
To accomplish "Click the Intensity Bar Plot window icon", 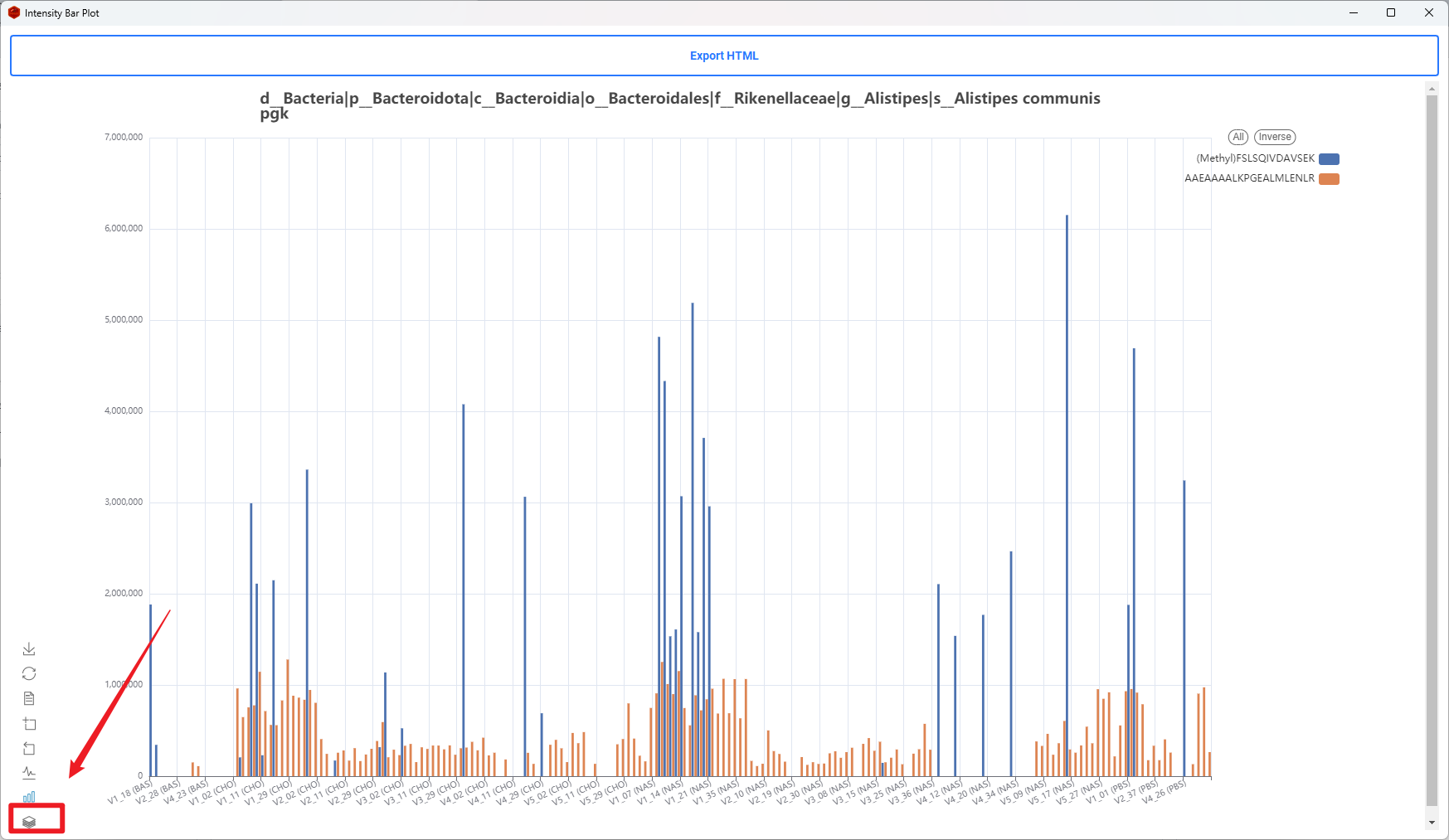I will coord(14,12).
